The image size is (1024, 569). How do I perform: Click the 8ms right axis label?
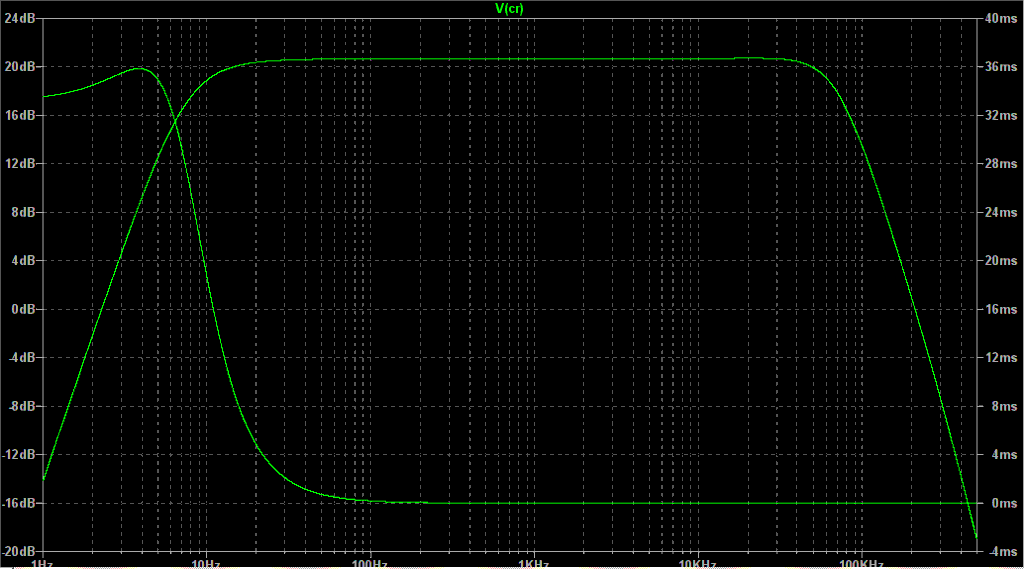1004,406
